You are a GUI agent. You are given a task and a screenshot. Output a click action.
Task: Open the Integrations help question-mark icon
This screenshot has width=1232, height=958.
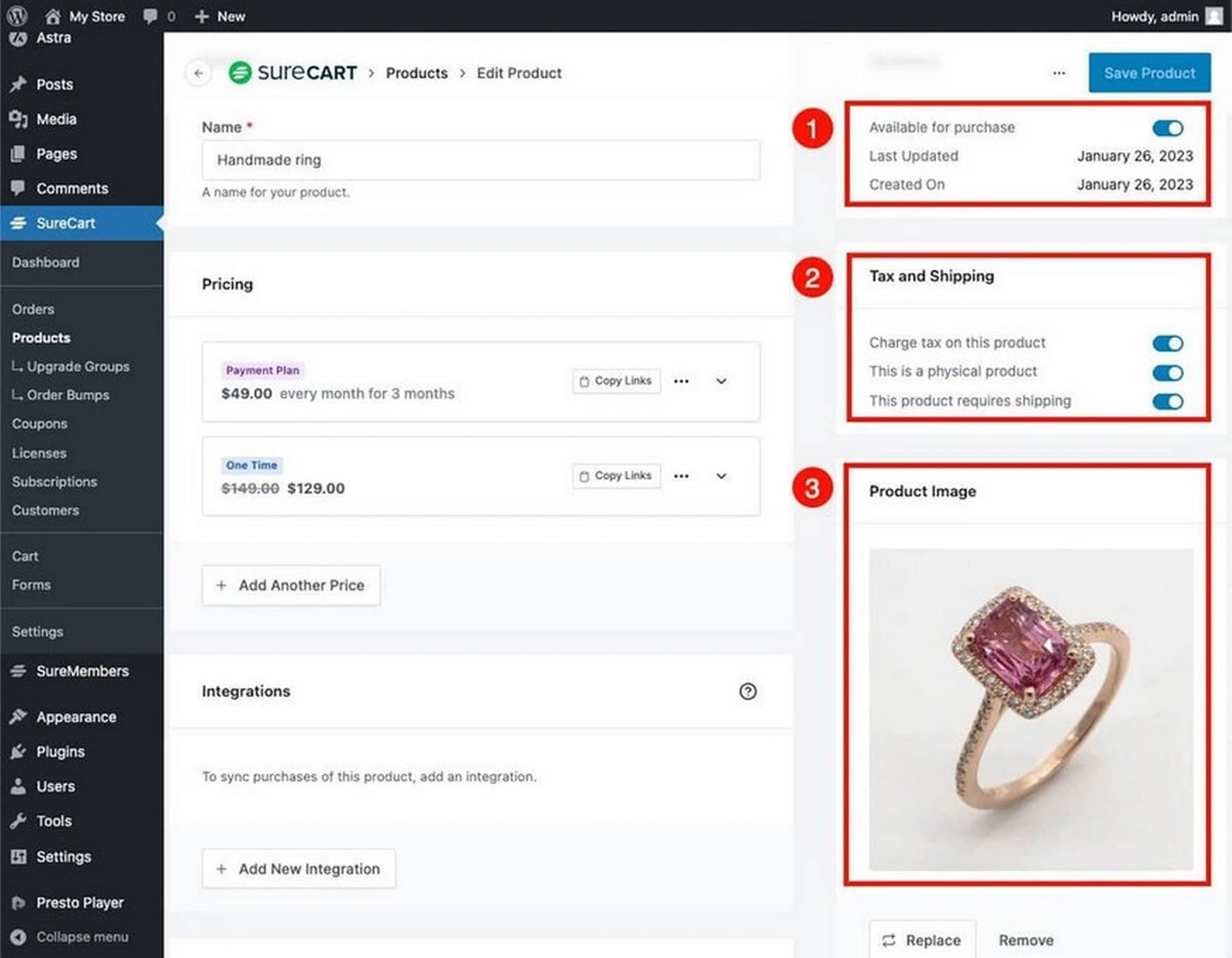point(747,692)
